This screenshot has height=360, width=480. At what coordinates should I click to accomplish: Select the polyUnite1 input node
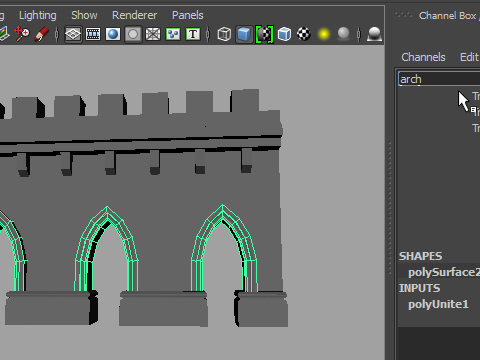click(438, 304)
